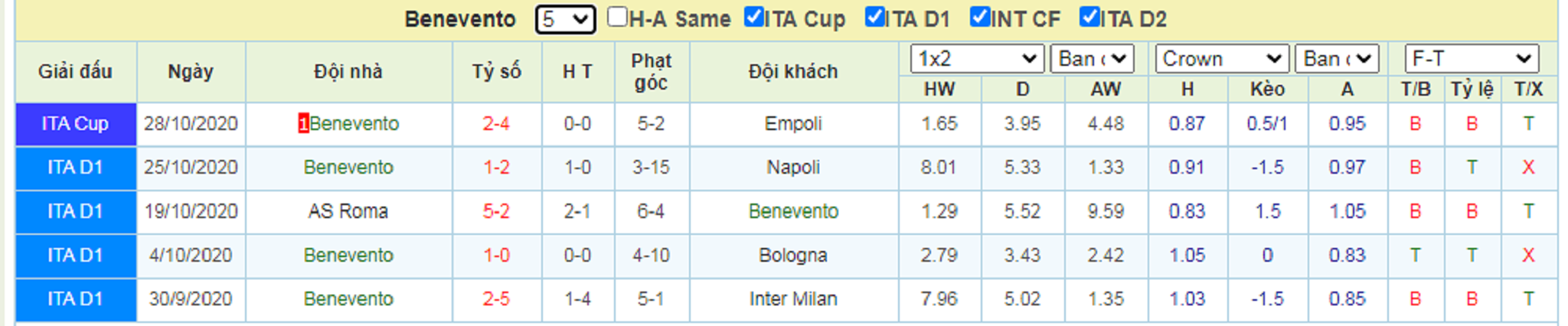Uncheck the ITA D2 filter checkbox

1089,17
